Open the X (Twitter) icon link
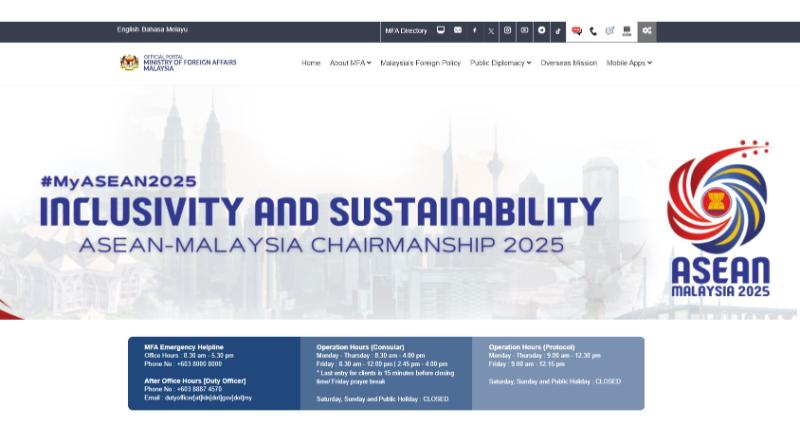Image resolution: width=800 pixels, height=445 pixels. [x=491, y=31]
